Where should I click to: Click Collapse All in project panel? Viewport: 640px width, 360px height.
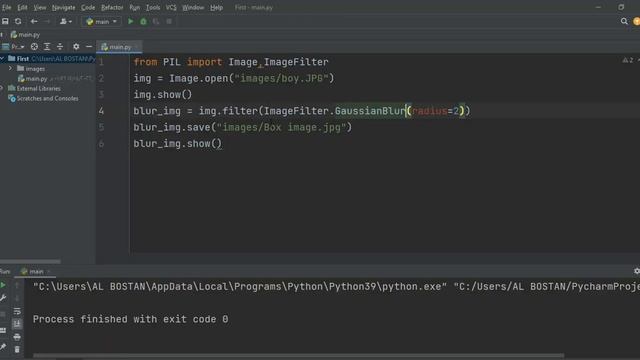60,47
